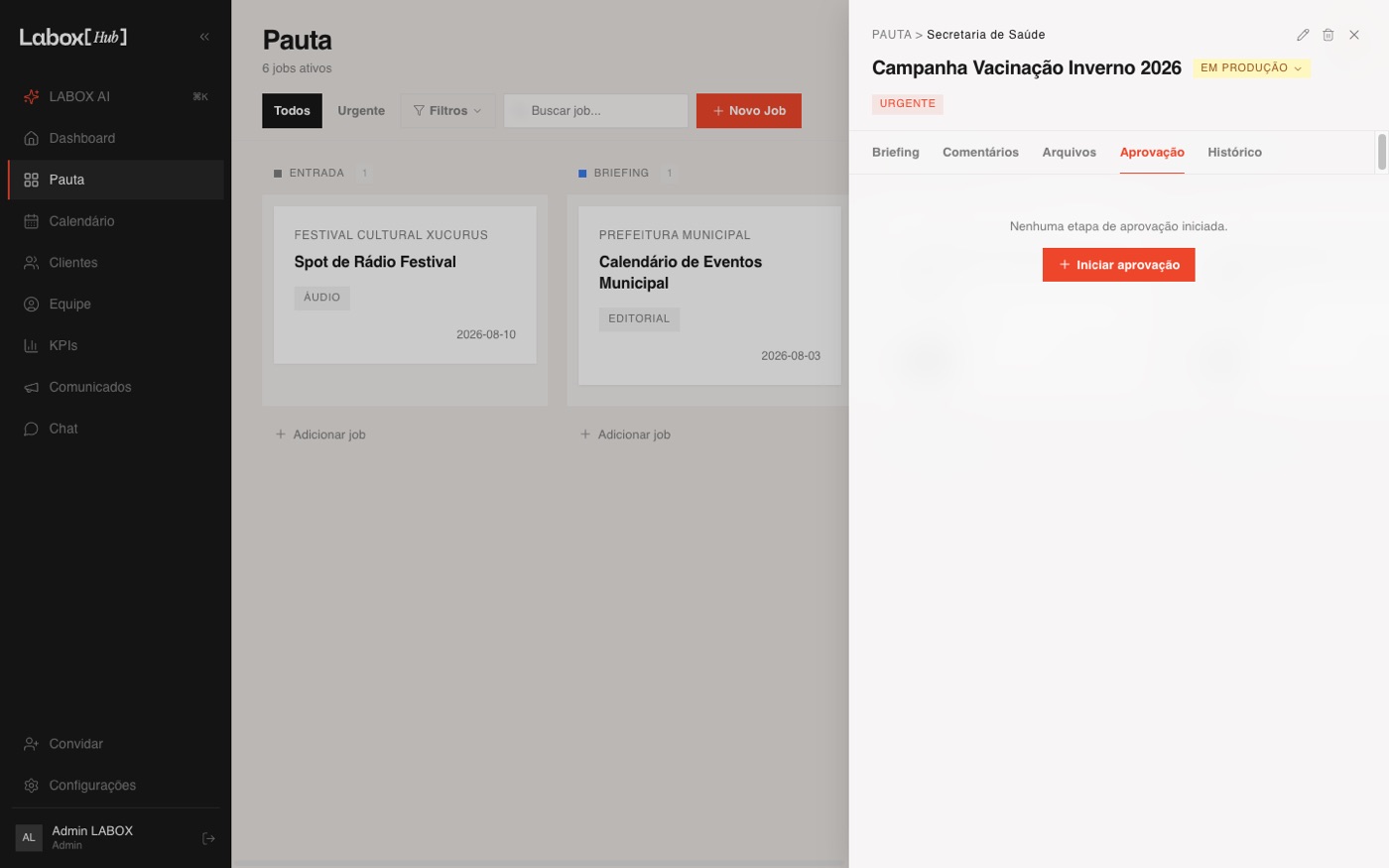Click '6 jobs ativos' text
The height and width of the screenshot is (868, 1389).
tap(297, 68)
